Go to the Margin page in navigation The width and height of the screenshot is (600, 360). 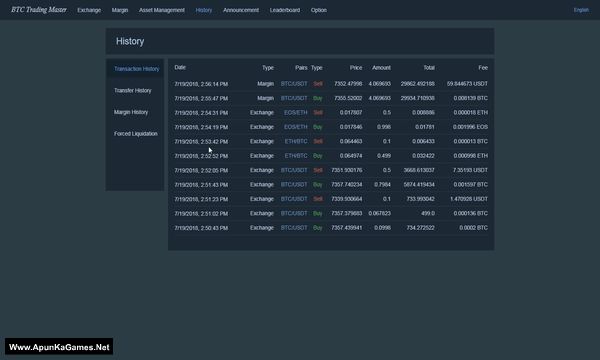pyautogui.click(x=120, y=10)
